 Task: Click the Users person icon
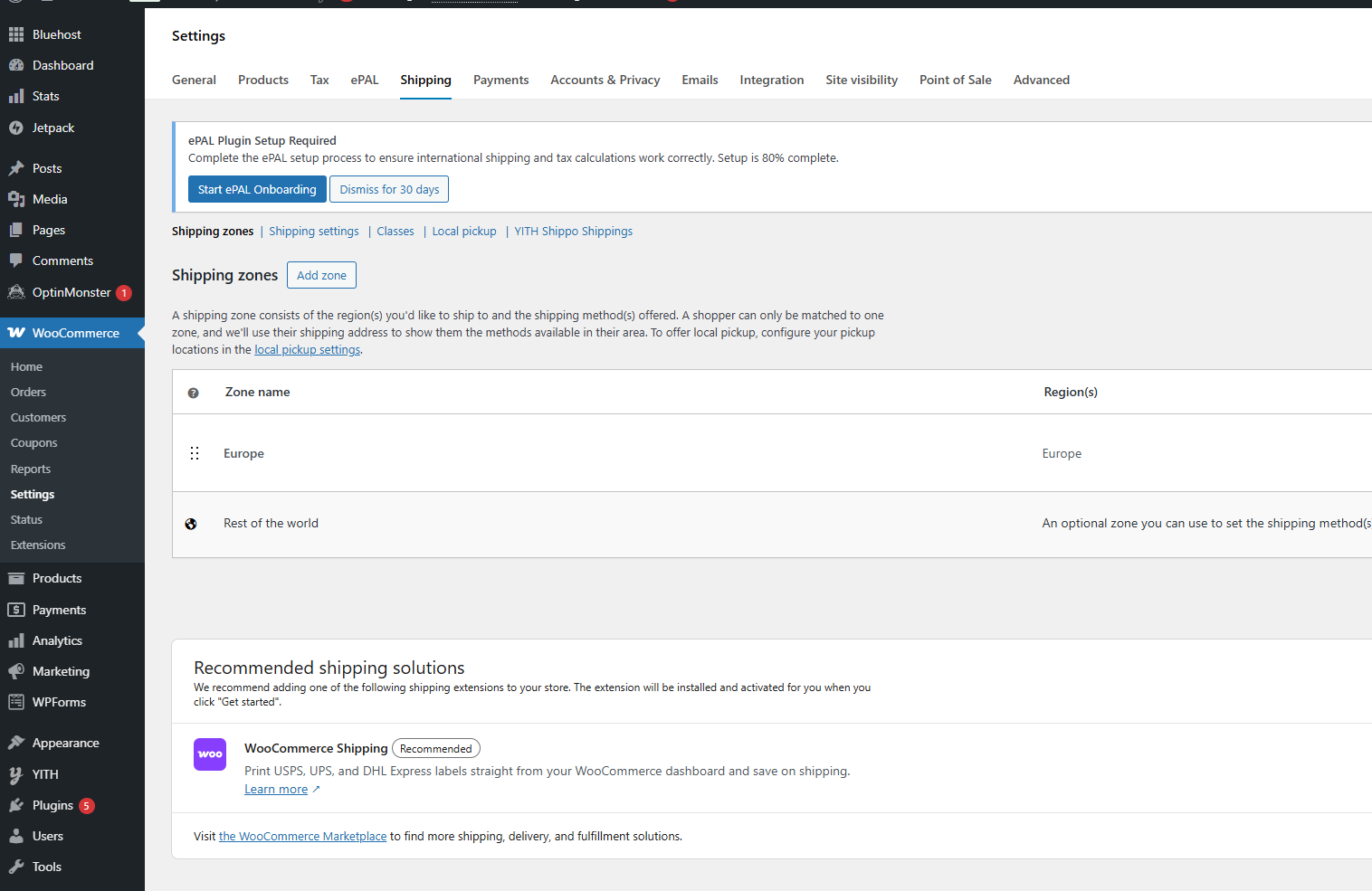click(x=16, y=836)
